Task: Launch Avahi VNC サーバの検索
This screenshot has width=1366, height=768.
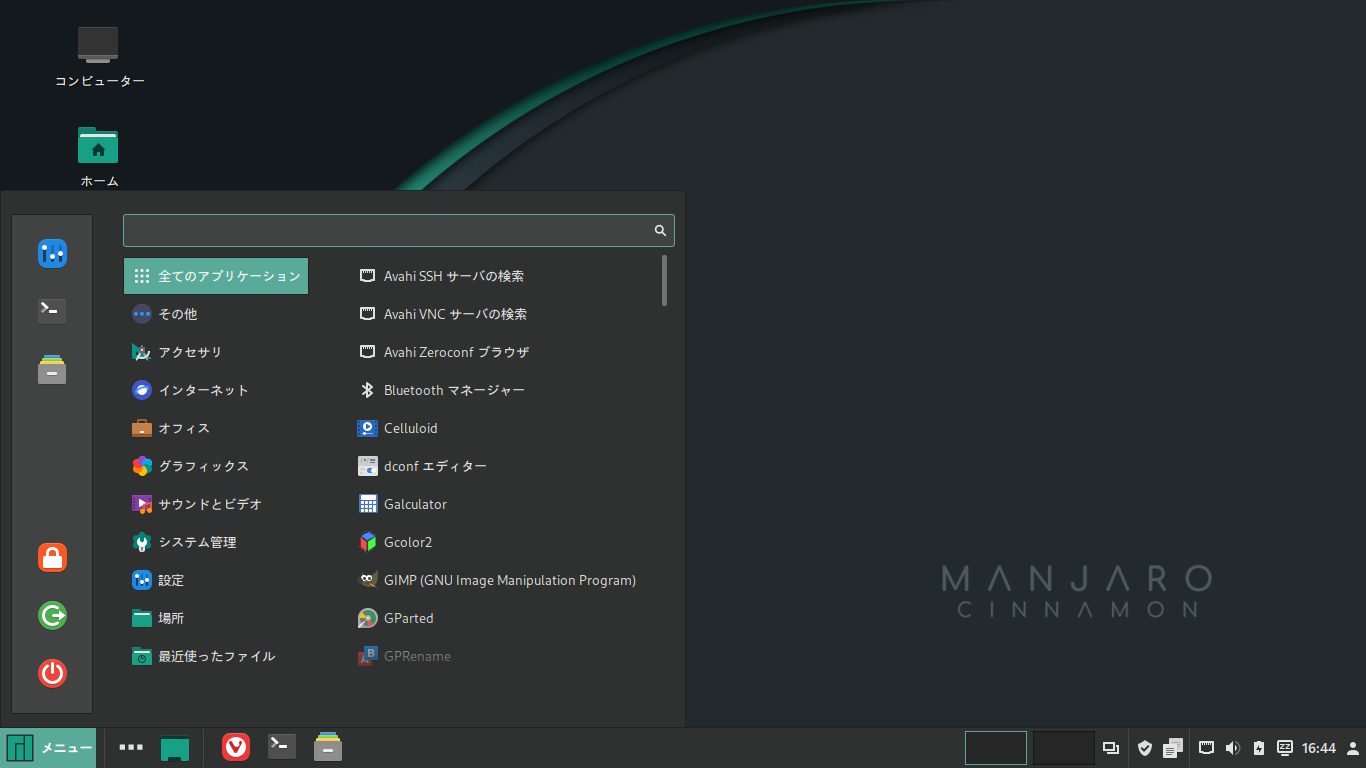Action: [x=503, y=314]
